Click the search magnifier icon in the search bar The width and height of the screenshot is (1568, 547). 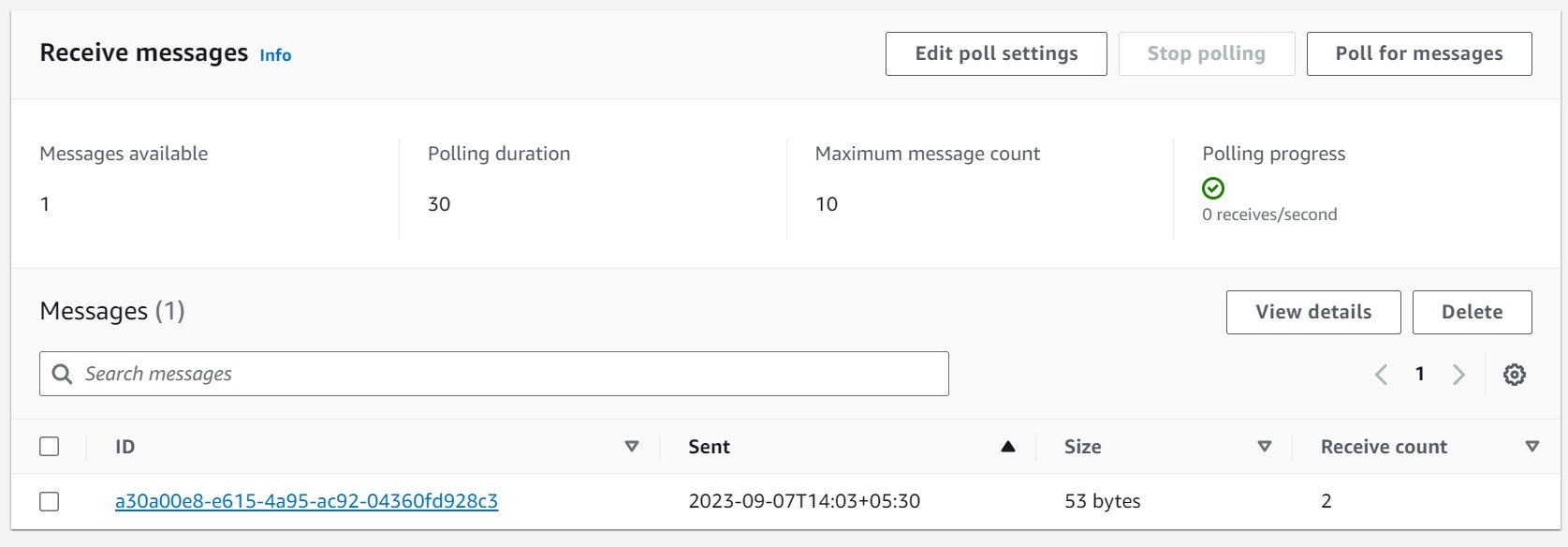coord(62,374)
